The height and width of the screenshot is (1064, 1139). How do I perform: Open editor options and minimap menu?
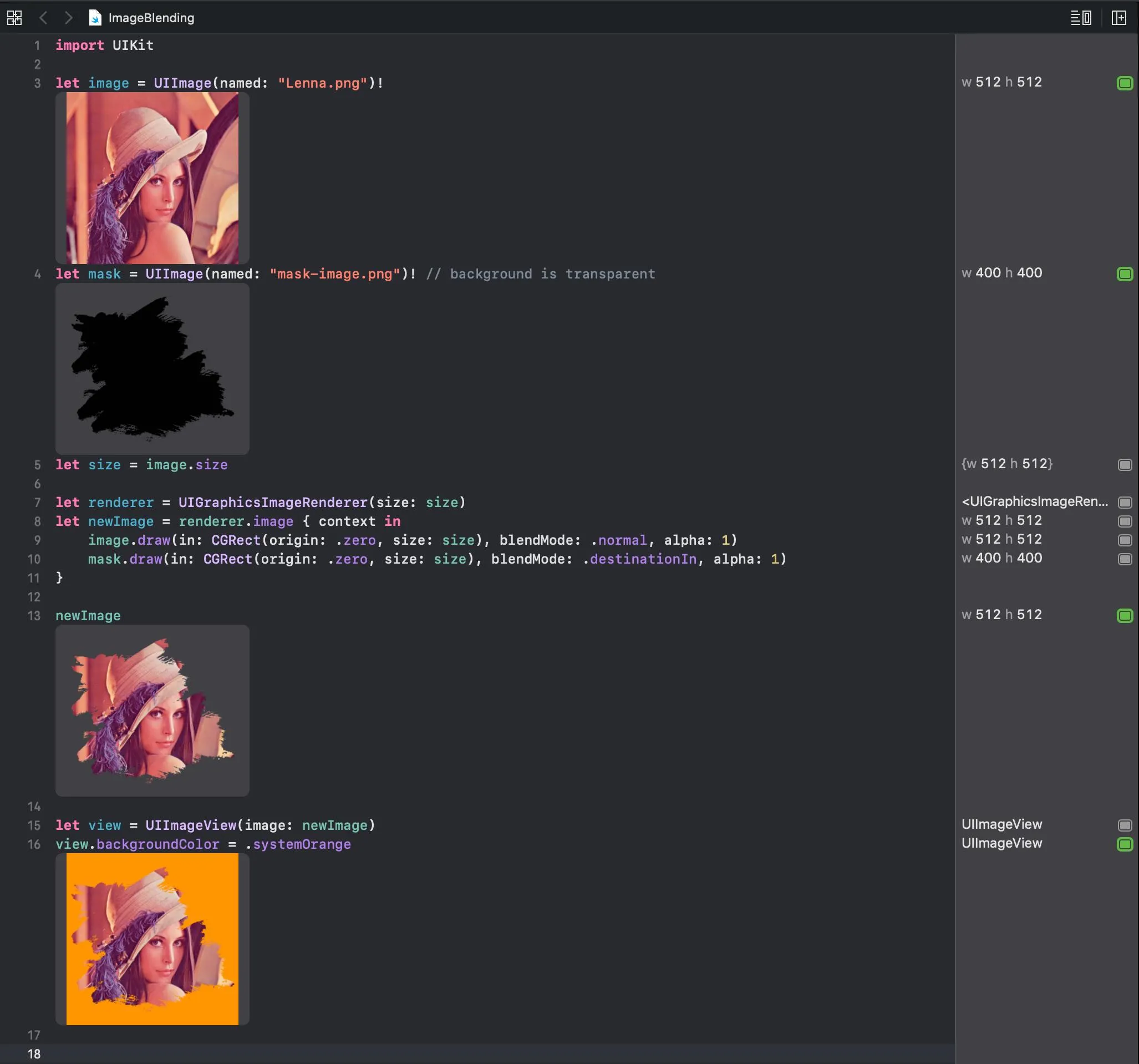pyautogui.click(x=1081, y=18)
